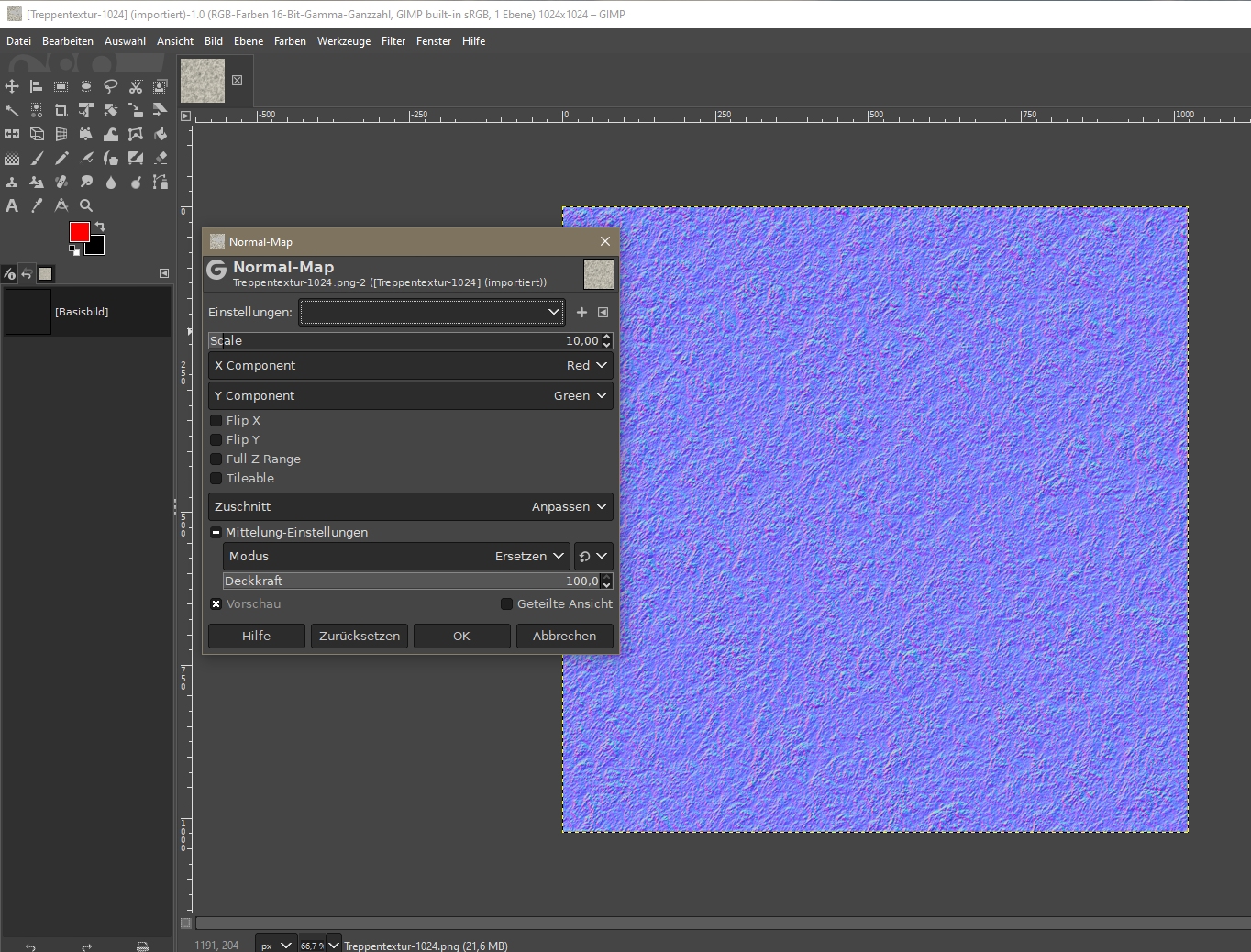Select the Paths tool
Screen dimensions: 1251x952
(x=161, y=182)
